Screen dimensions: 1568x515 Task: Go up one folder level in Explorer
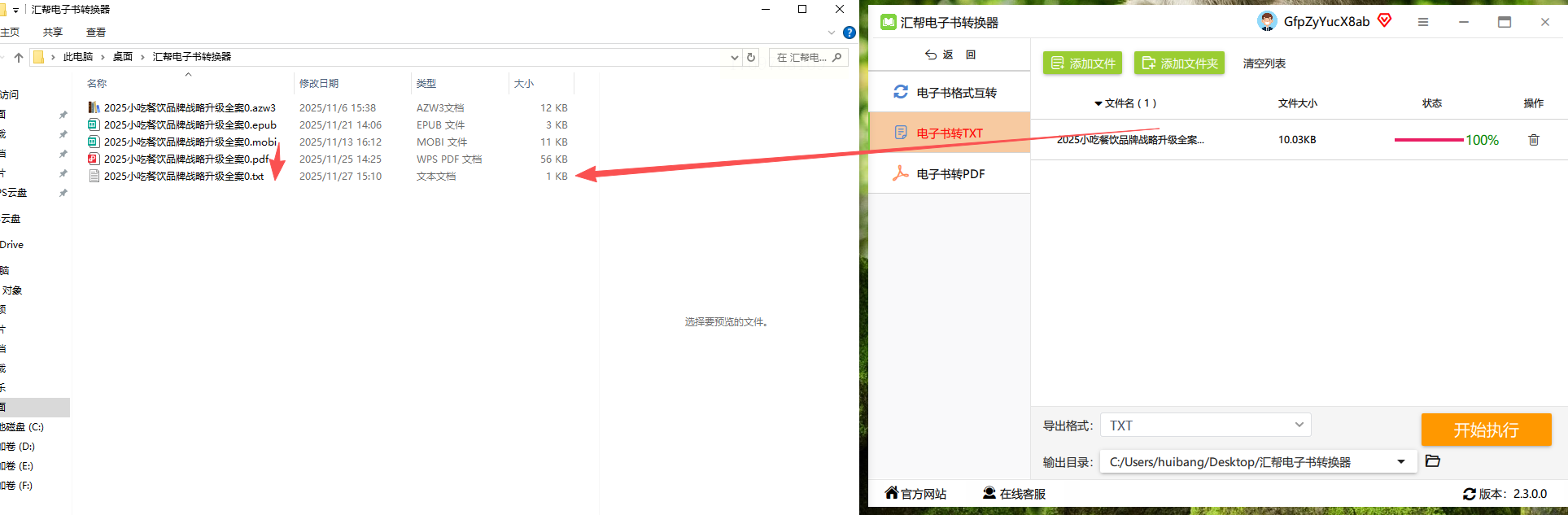pyautogui.click(x=19, y=57)
